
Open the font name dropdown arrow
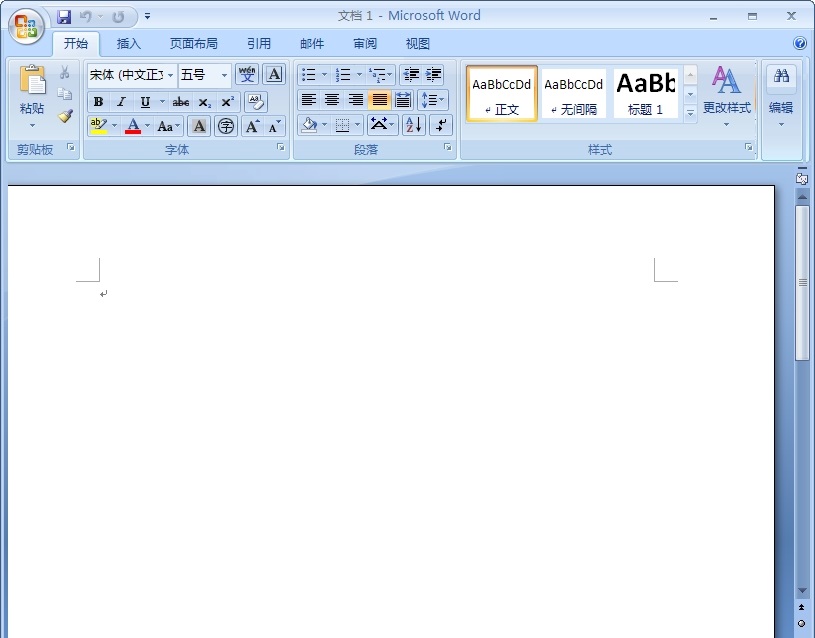coord(170,75)
